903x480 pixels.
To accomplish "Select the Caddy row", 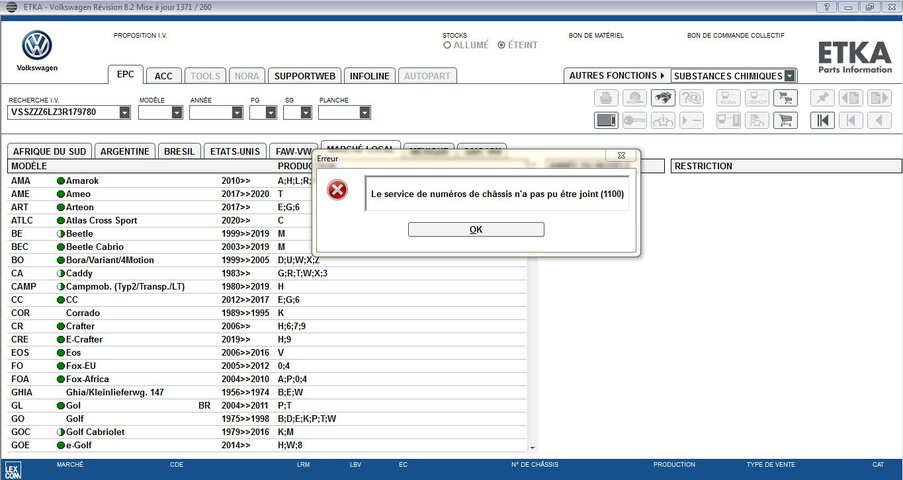I will (268, 273).
